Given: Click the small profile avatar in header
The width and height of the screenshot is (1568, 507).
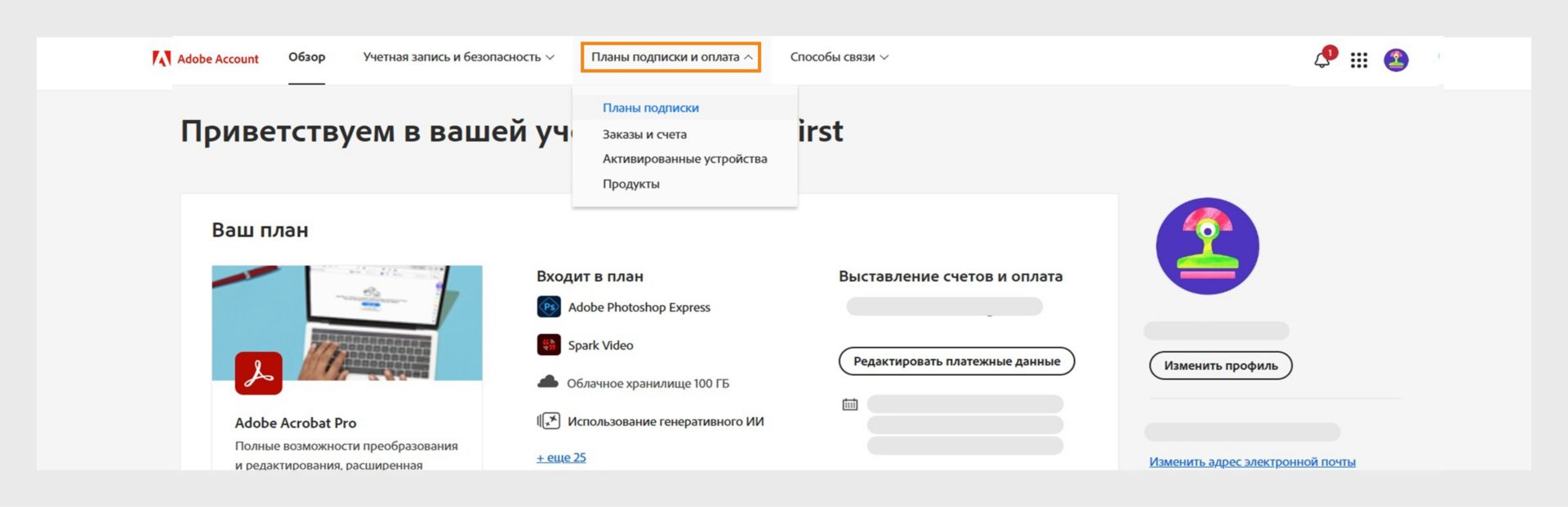Looking at the screenshot, I should coord(1396,60).
